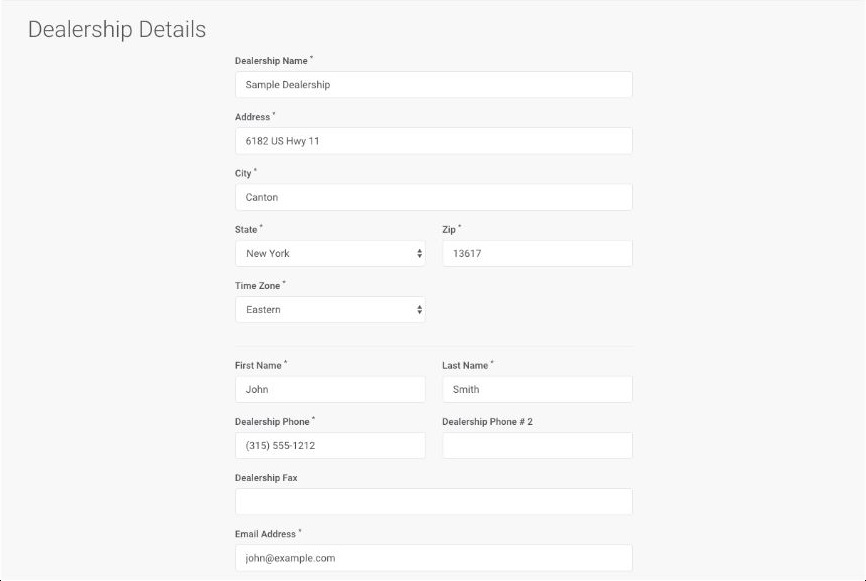Click the Zip field with 13617
Screen dimensions: 866x581
tap(537, 253)
